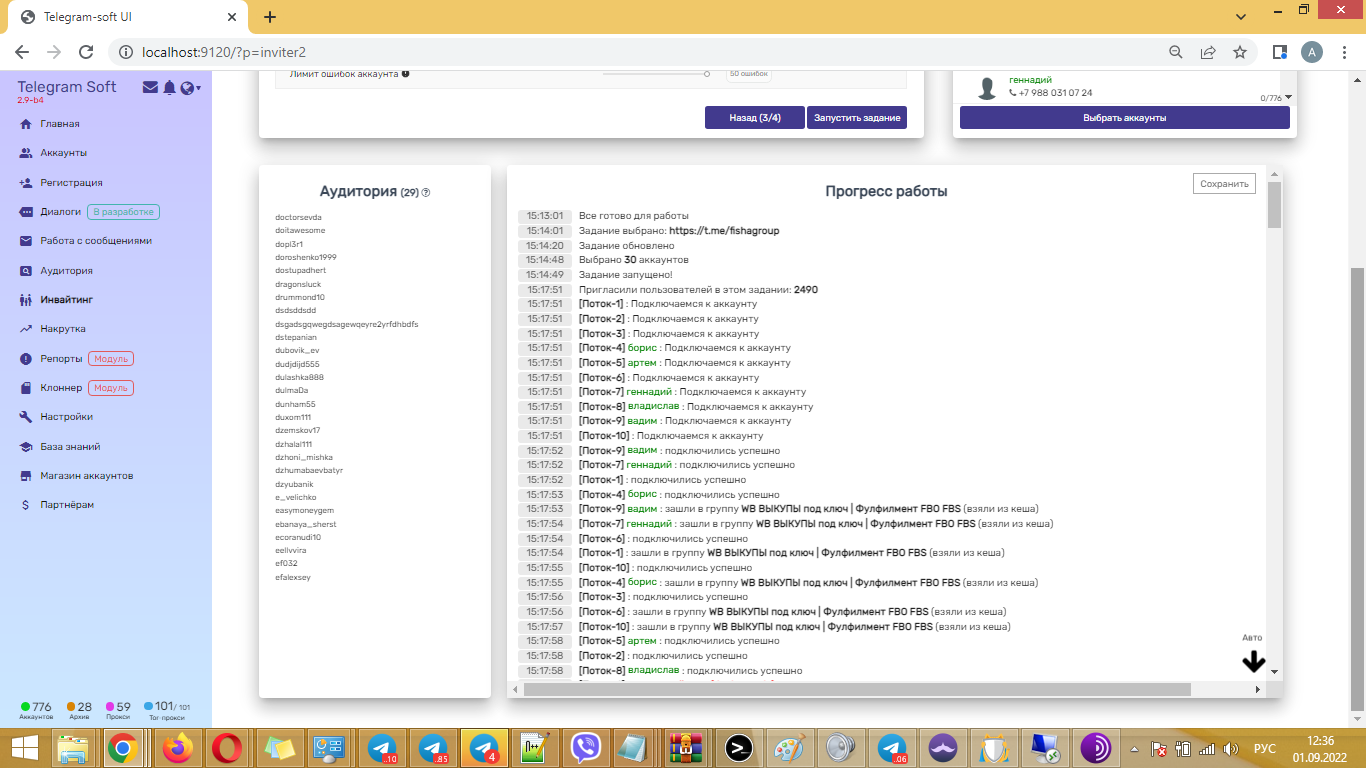Image resolution: width=1366 pixels, height=768 pixels.
Task: Click the share page icon in address bar
Action: tap(1208, 52)
